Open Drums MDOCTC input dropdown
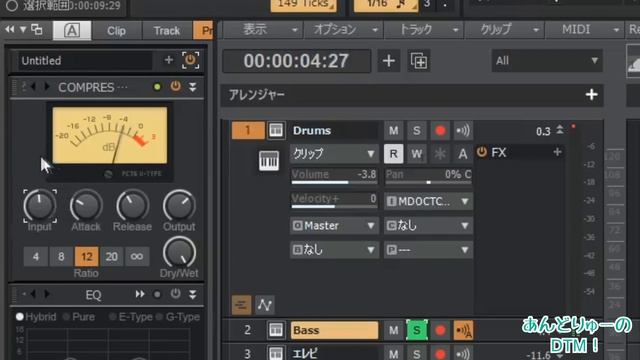The image size is (640, 360). click(429, 201)
